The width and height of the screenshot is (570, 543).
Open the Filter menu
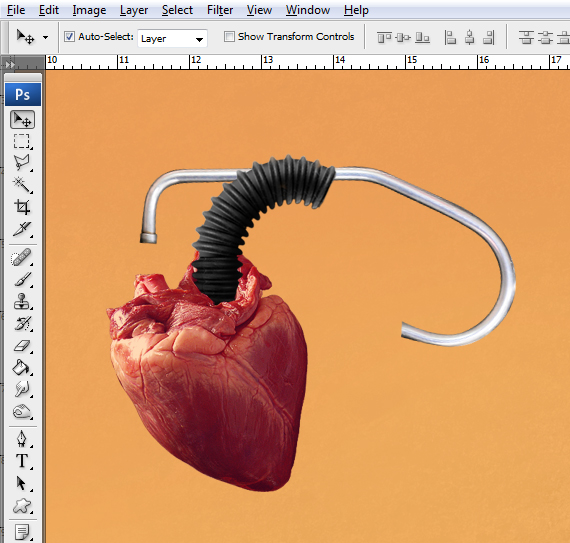pyautogui.click(x=220, y=10)
